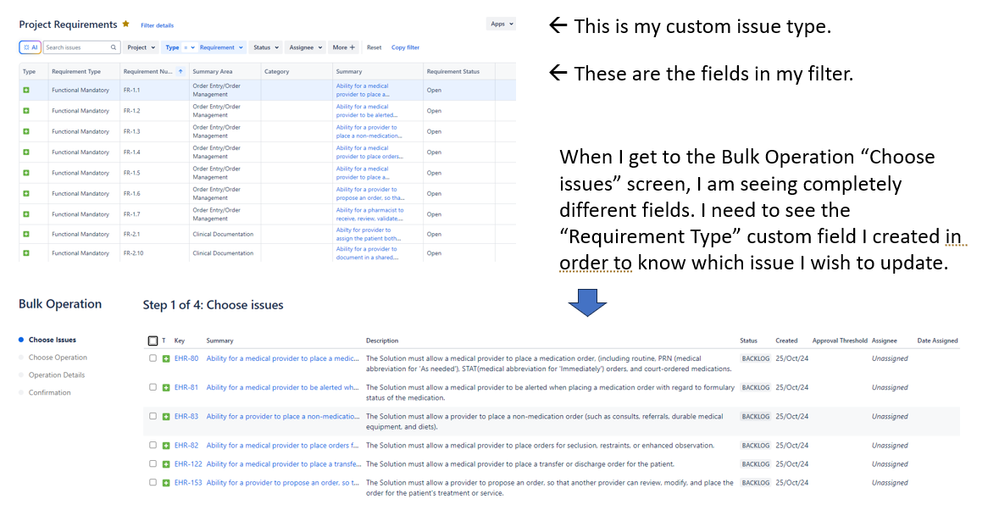This screenshot has height=510, width=999.
Task: Open the FR-1.7 pharmacist summary link
Action: point(370,214)
